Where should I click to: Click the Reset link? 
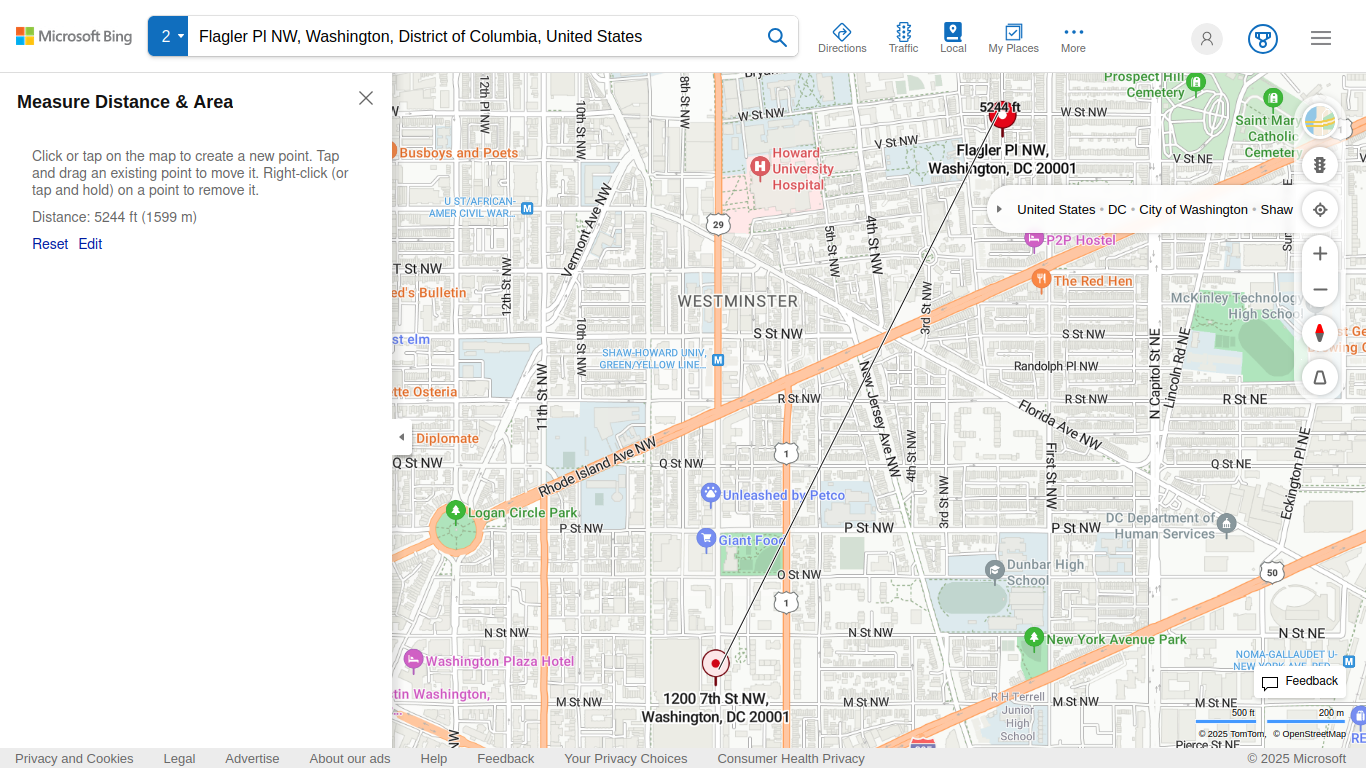click(x=50, y=244)
